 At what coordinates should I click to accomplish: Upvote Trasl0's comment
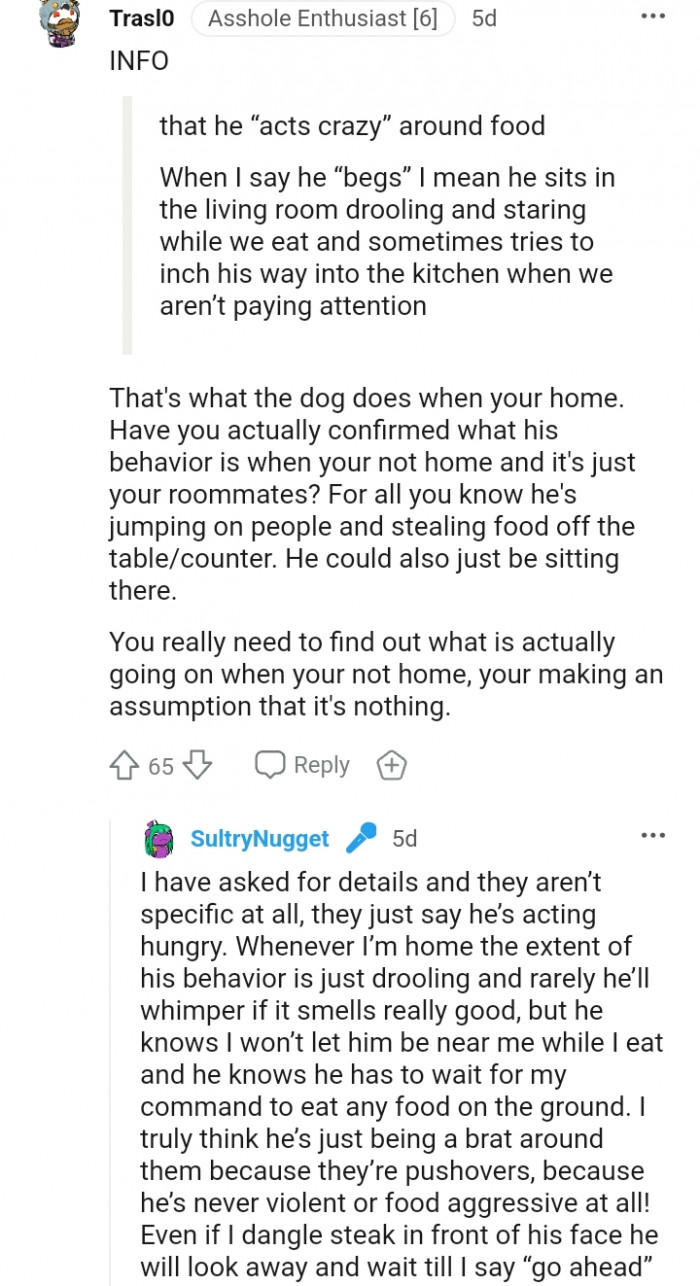[x=123, y=766]
